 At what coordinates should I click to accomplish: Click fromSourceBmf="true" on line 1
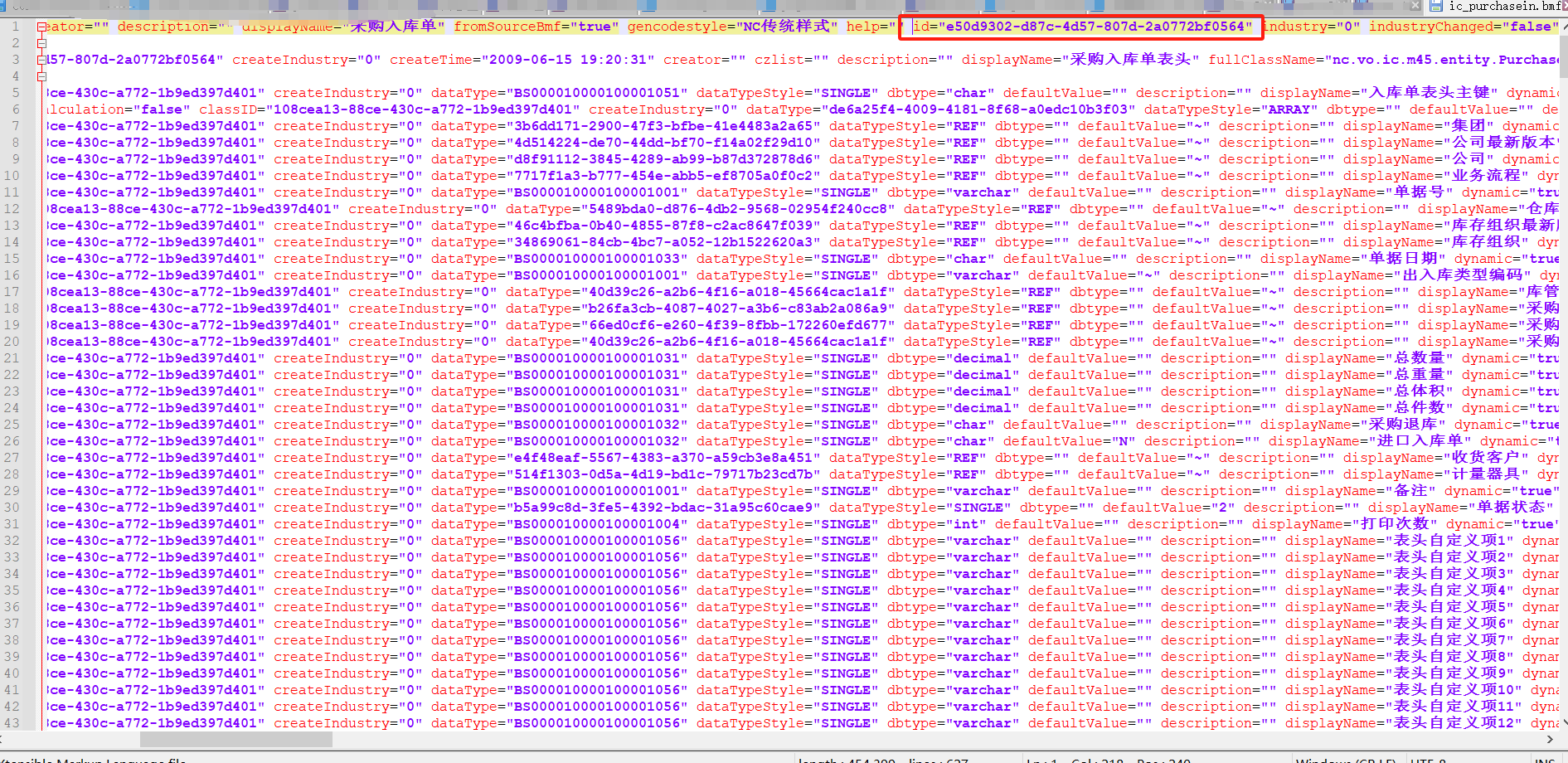click(x=536, y=27)
